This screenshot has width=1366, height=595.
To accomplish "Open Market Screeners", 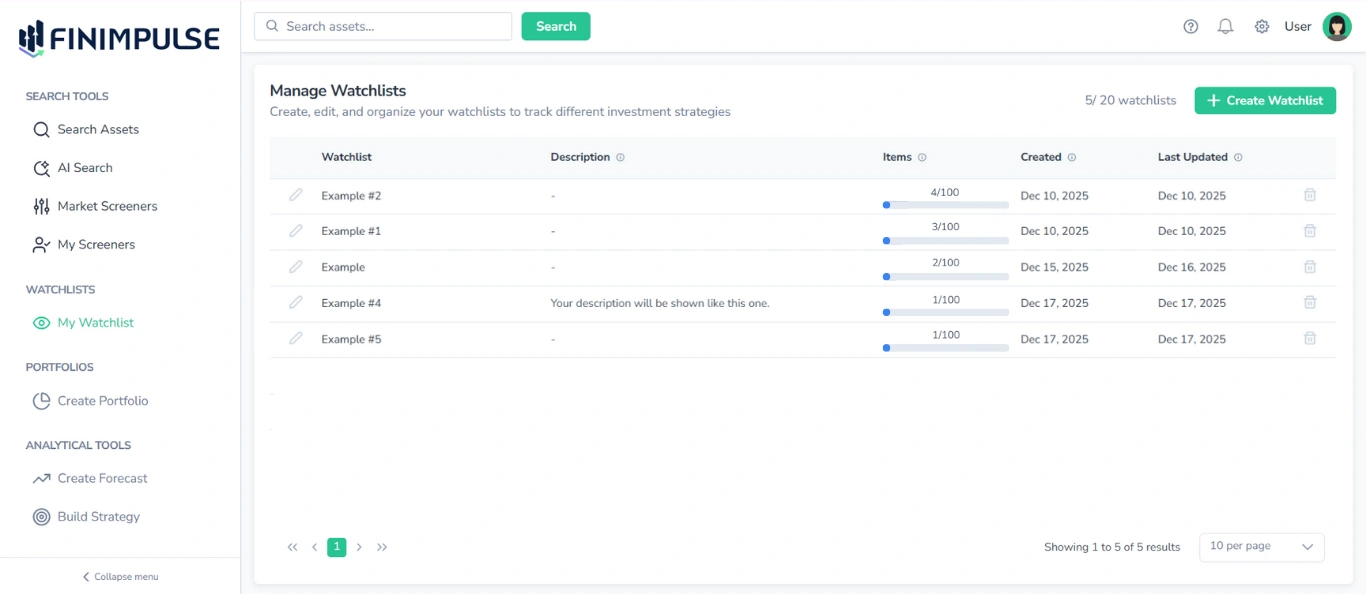I will coord(106,206).
